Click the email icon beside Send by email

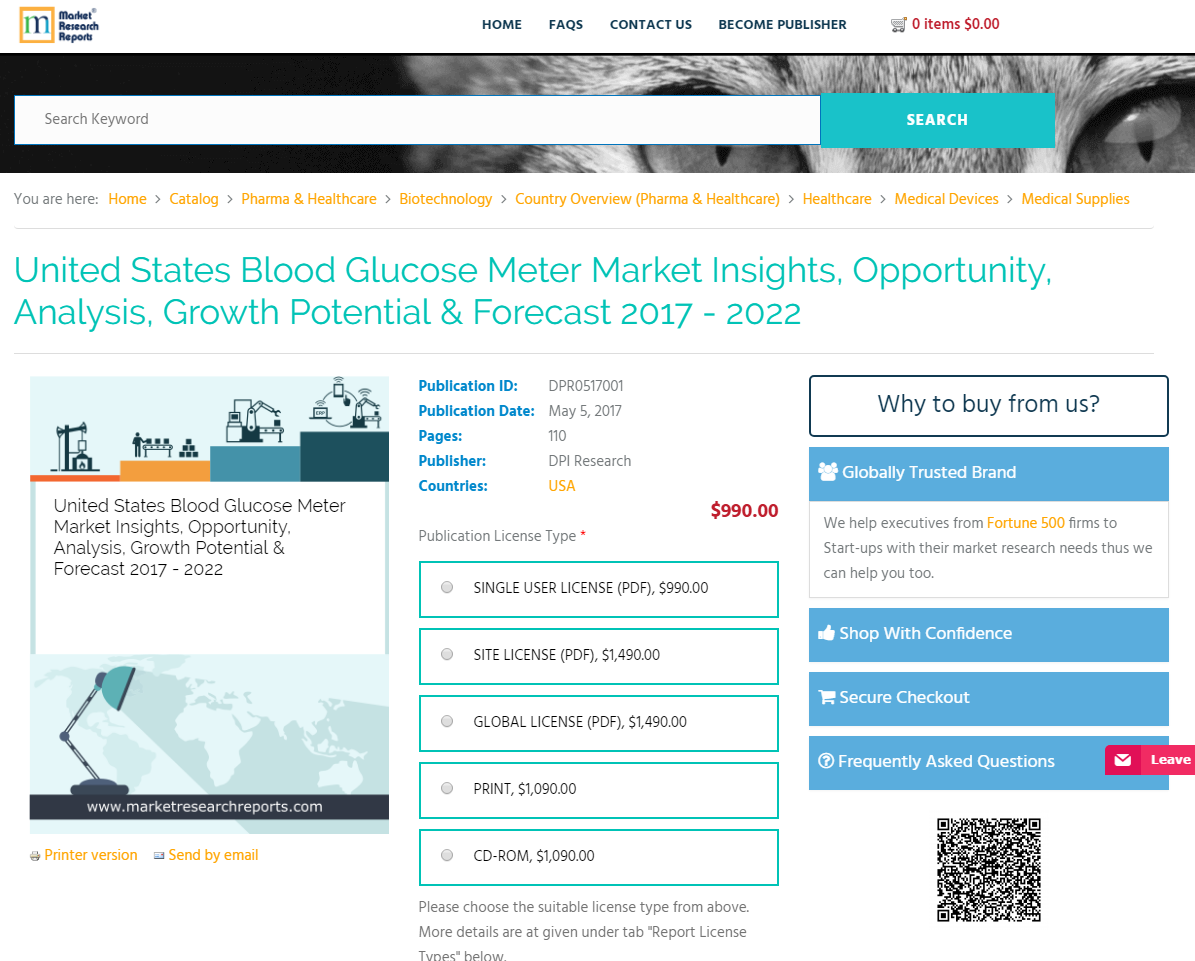coord(159,856)
